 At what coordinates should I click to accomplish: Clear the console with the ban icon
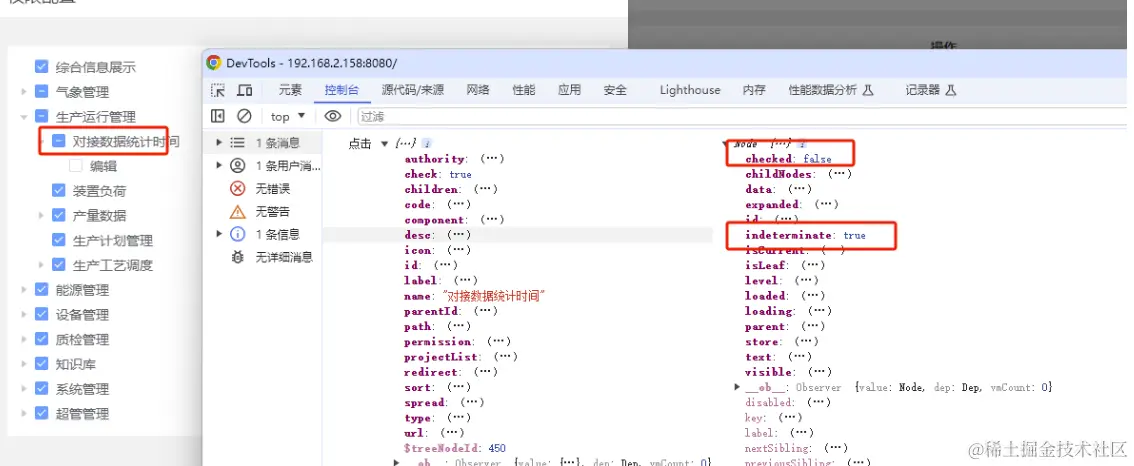pyautogui.click(x=244, y=116)
